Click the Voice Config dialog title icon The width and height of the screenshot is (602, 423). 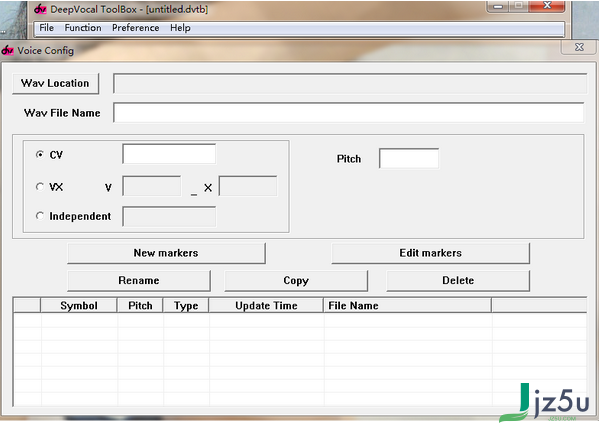[8, 50]
